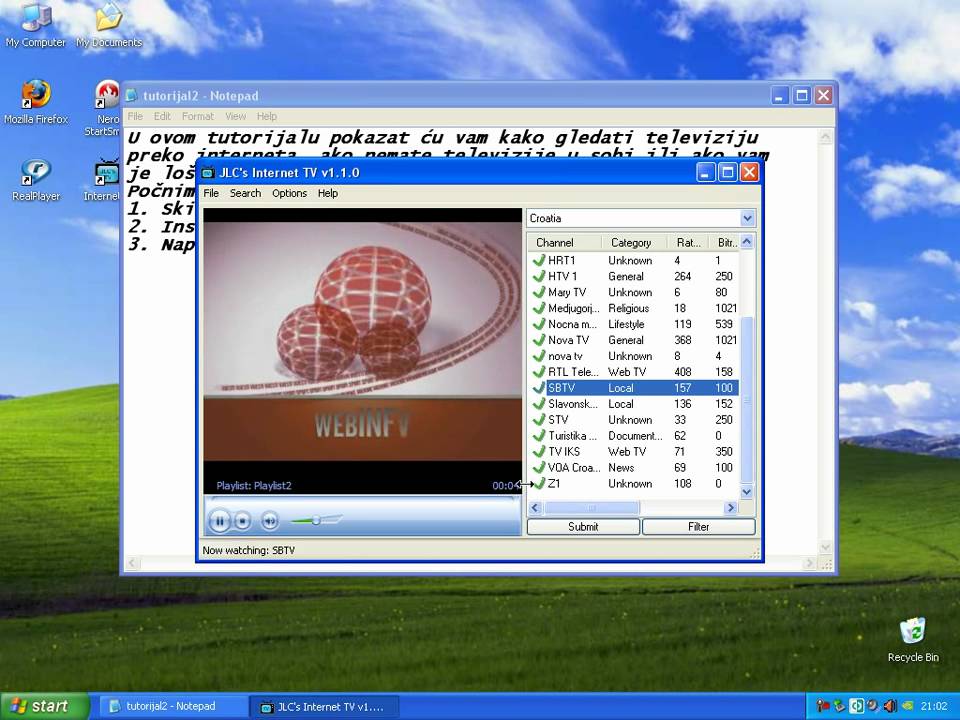Open File menu in Notepad window

tap(135, 116)
